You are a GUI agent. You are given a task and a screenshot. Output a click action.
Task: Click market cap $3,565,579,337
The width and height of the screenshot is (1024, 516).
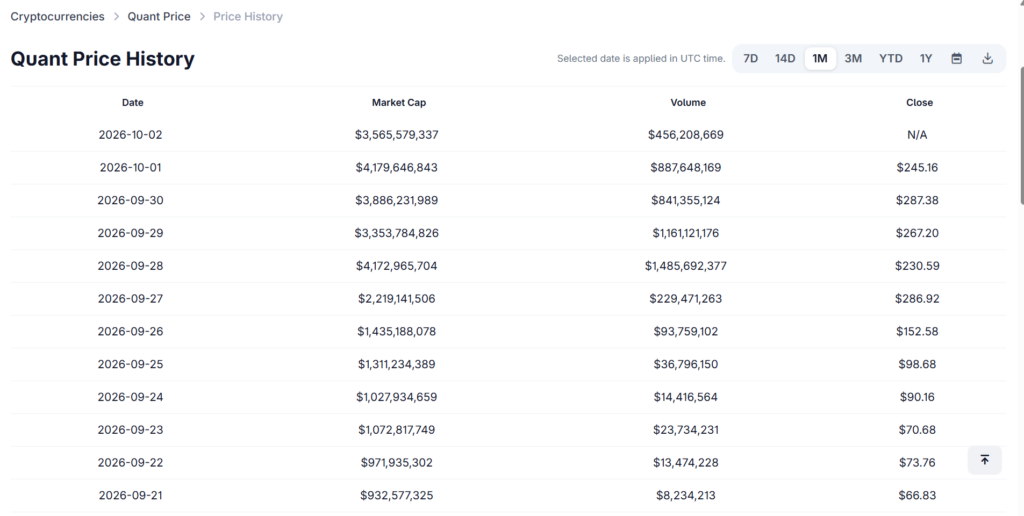pos(396,135)
